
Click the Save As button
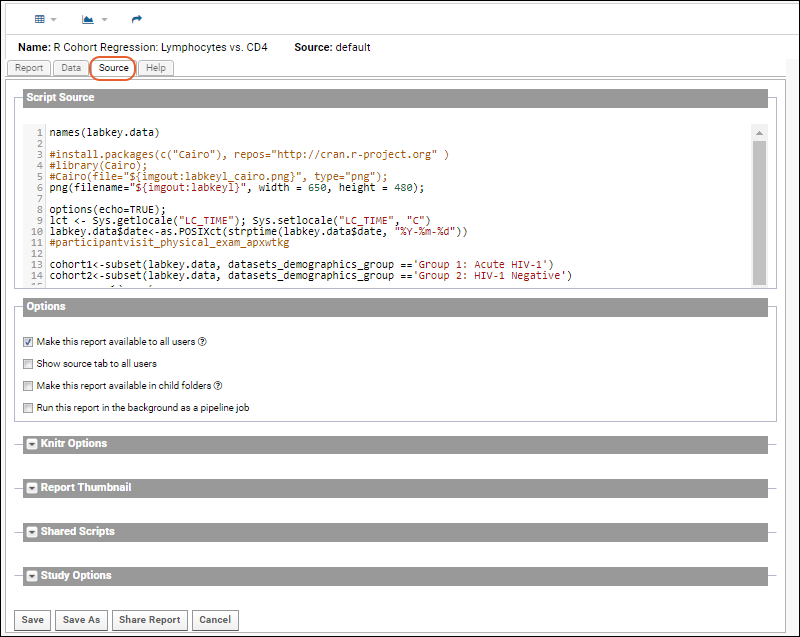coord(82,620)
